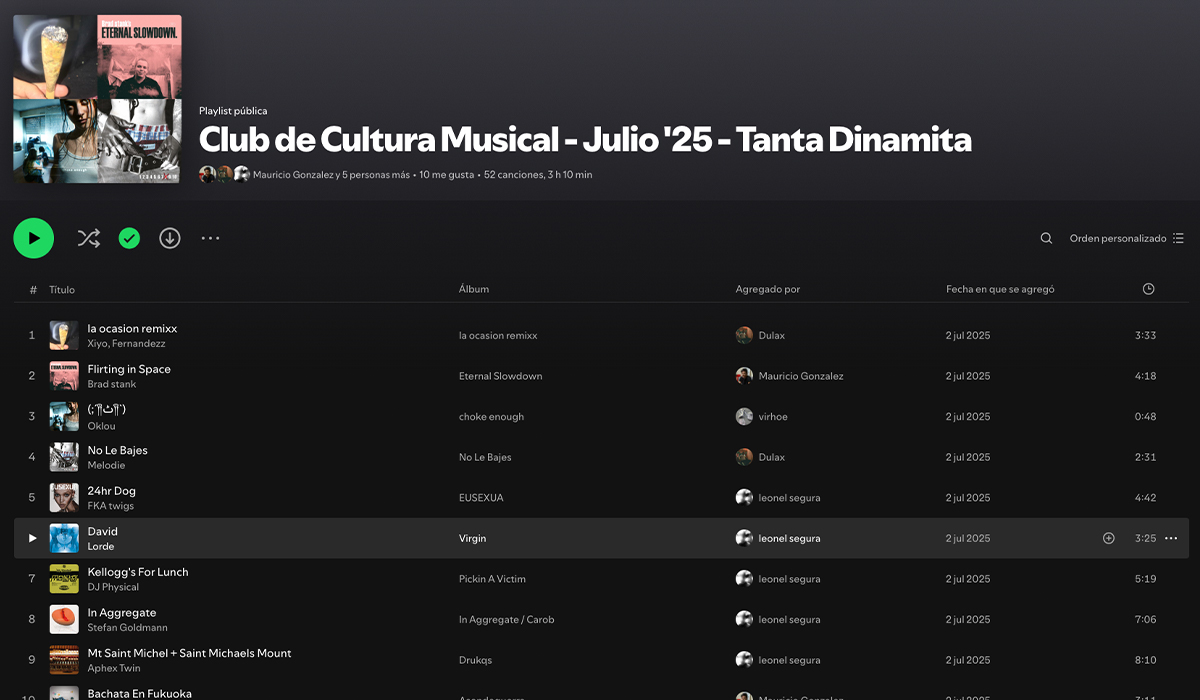Sort by Fecha en que se agregó header
The height and width of the screenshot is (700, 1200).
coord(1000,289)
